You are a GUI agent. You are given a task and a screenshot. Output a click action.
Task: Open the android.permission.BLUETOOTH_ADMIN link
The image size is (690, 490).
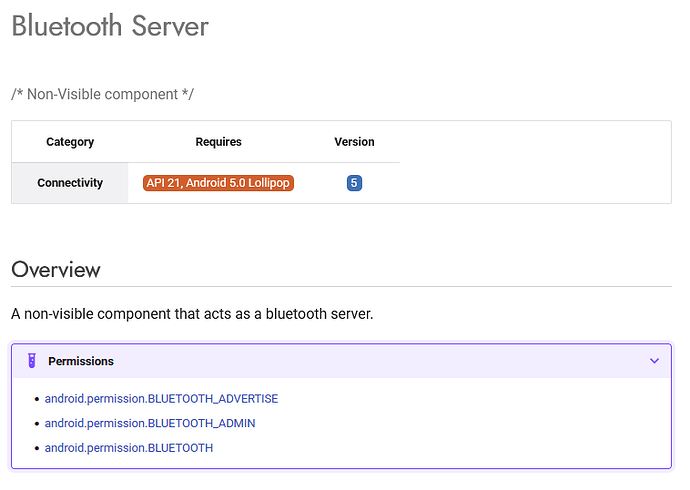(x=150, y=423)
